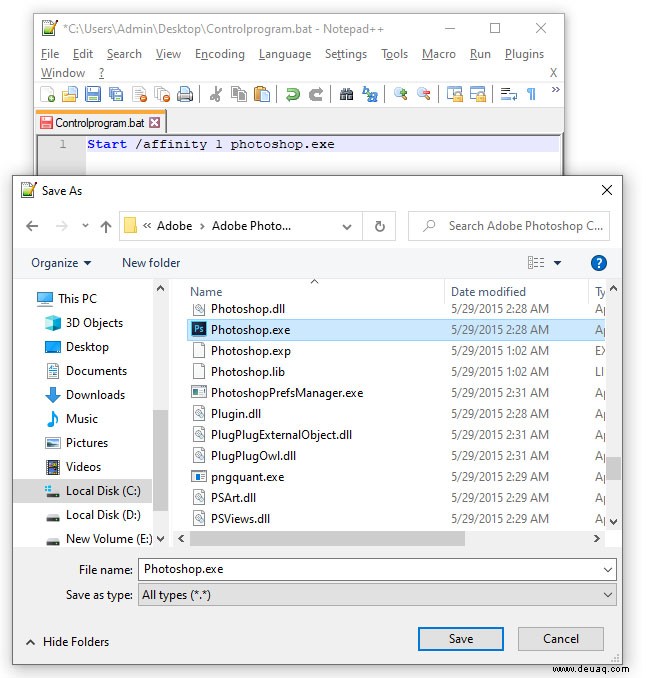Expand the address bar path dropdown
The height and width of the screenshot is (678, 646).
tap(347, 226)
